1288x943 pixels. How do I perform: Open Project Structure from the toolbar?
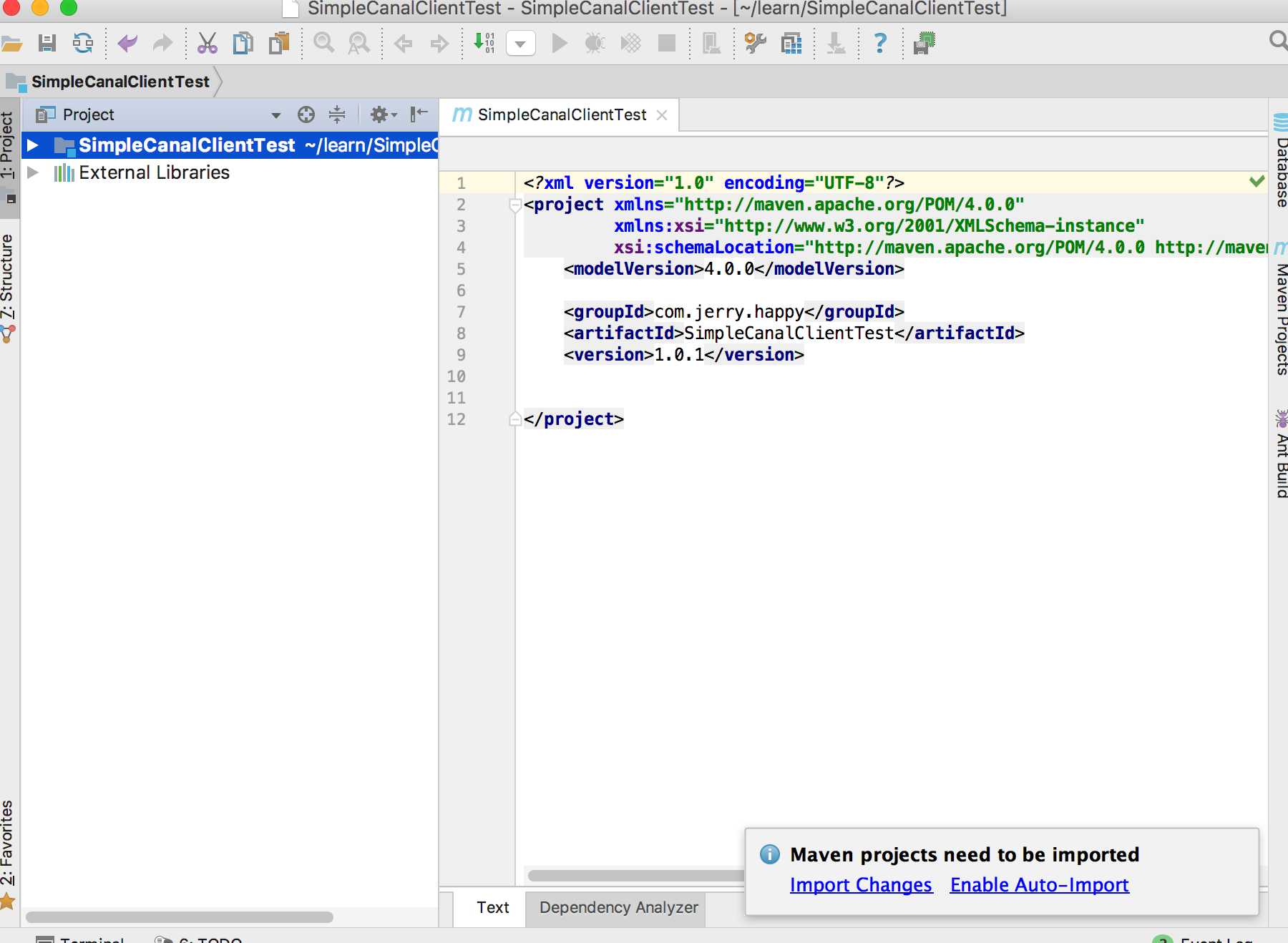click(791, 44)
